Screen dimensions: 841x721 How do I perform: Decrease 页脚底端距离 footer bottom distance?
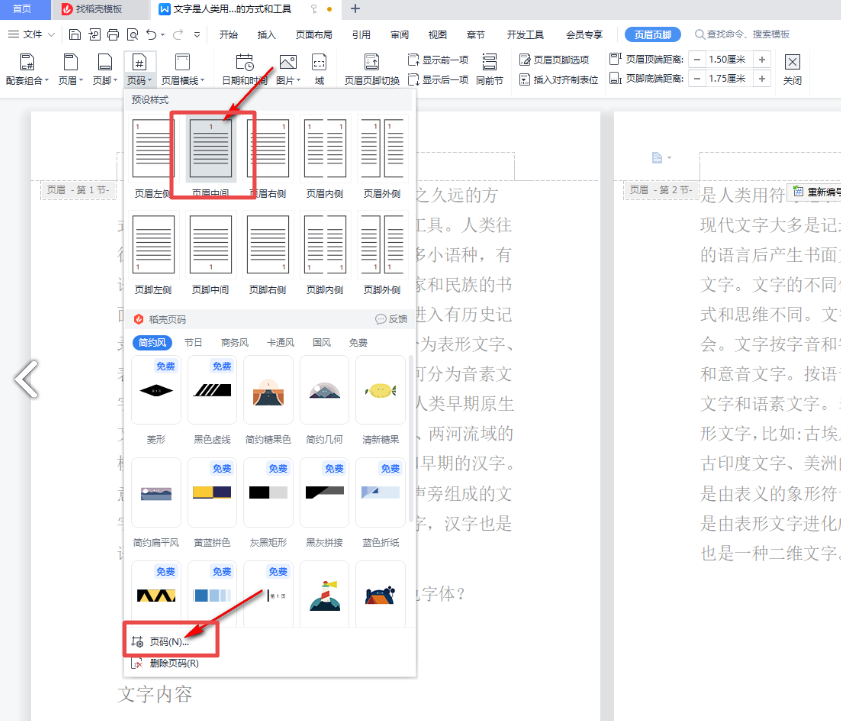(697, 79)
